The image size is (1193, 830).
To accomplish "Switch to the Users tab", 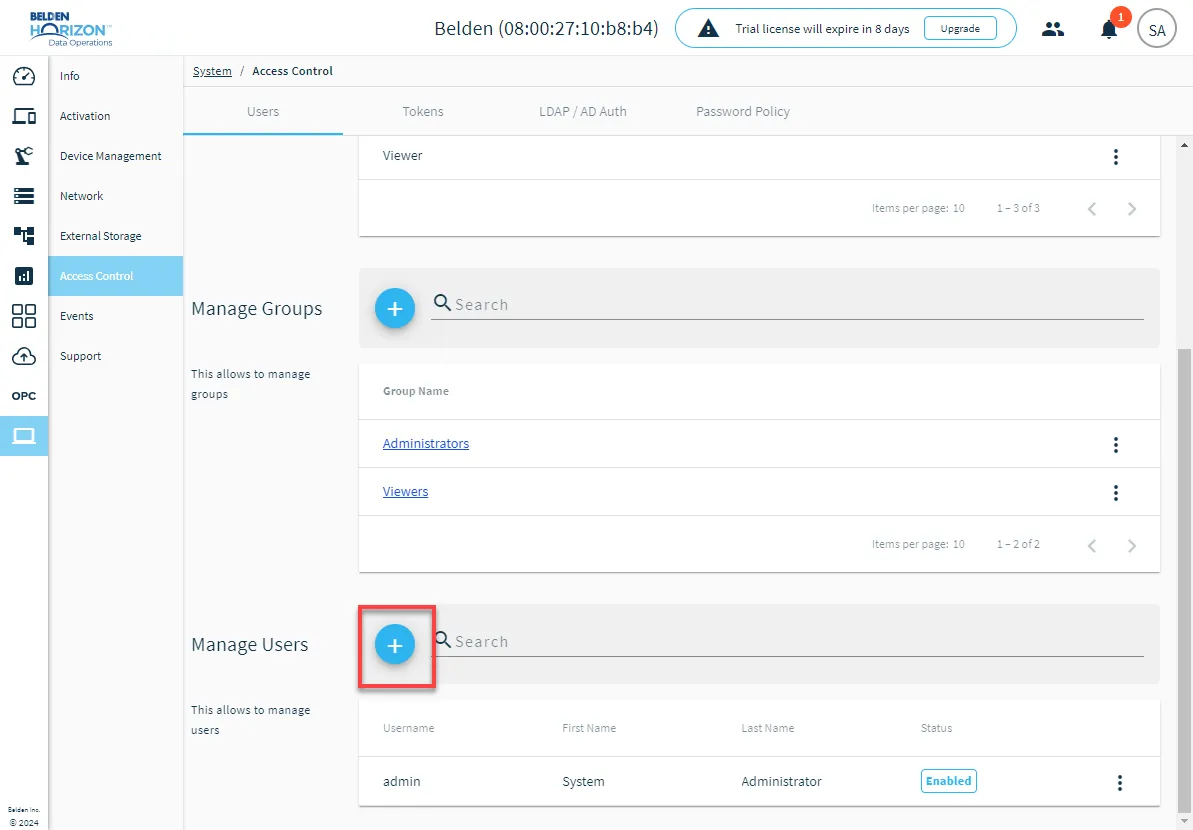I will tap(263, 112).
